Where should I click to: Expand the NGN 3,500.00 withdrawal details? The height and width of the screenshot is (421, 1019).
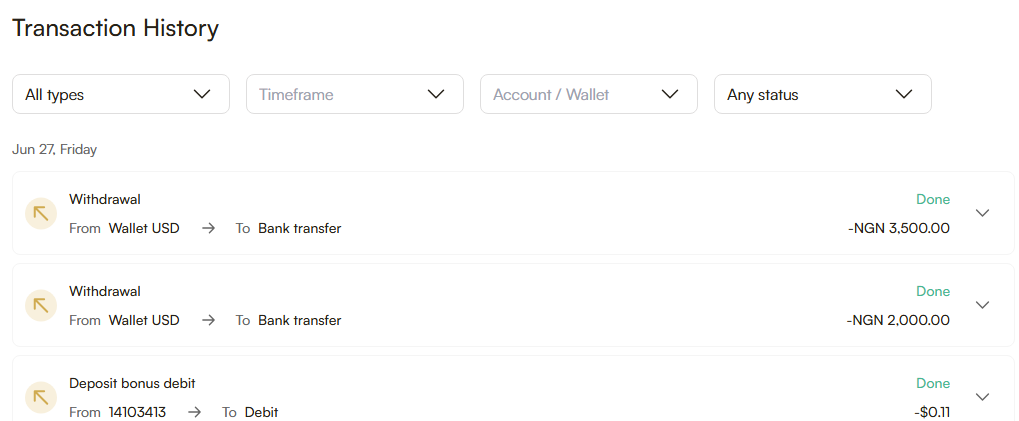pyautogui.click(x=982, y=213)
